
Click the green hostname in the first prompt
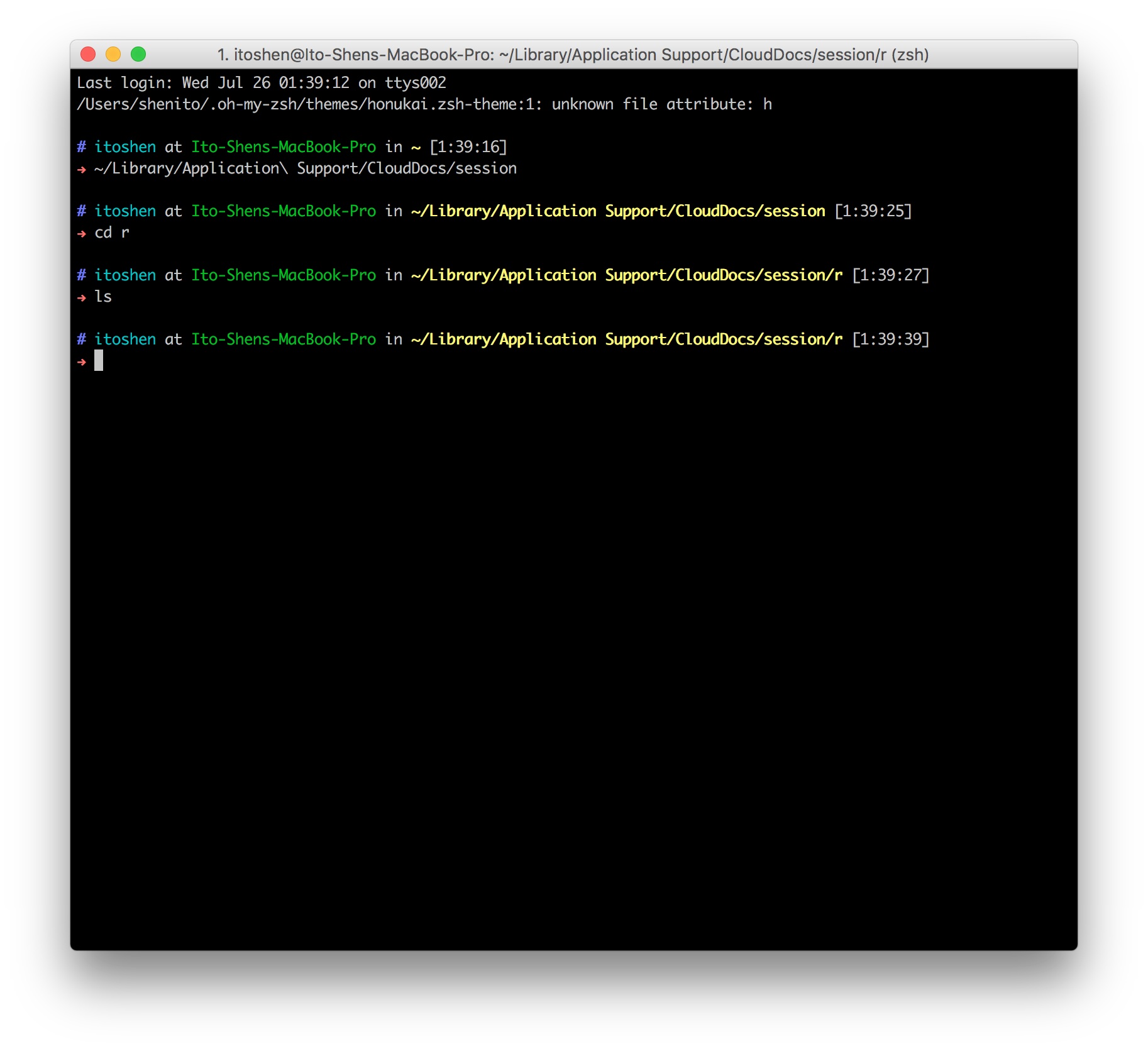point(284,147)
